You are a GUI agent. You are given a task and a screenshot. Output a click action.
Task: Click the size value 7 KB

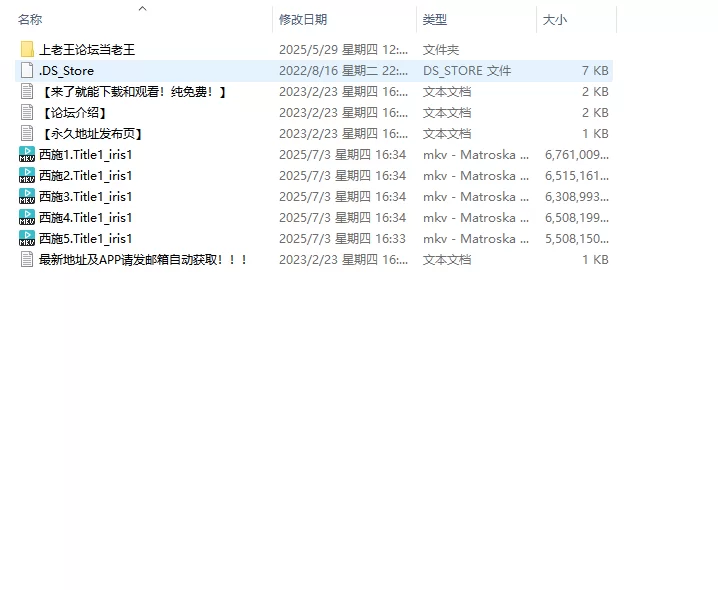pyautogui.click(x=595, y=71)
